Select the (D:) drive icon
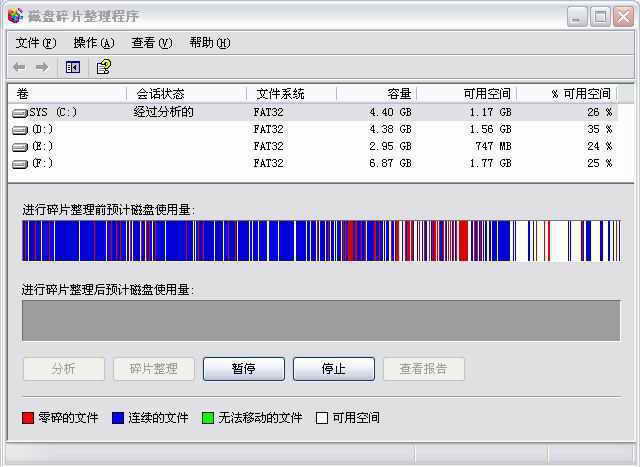The height and width of the screenshot is (467, 640). tap(20, 130)
